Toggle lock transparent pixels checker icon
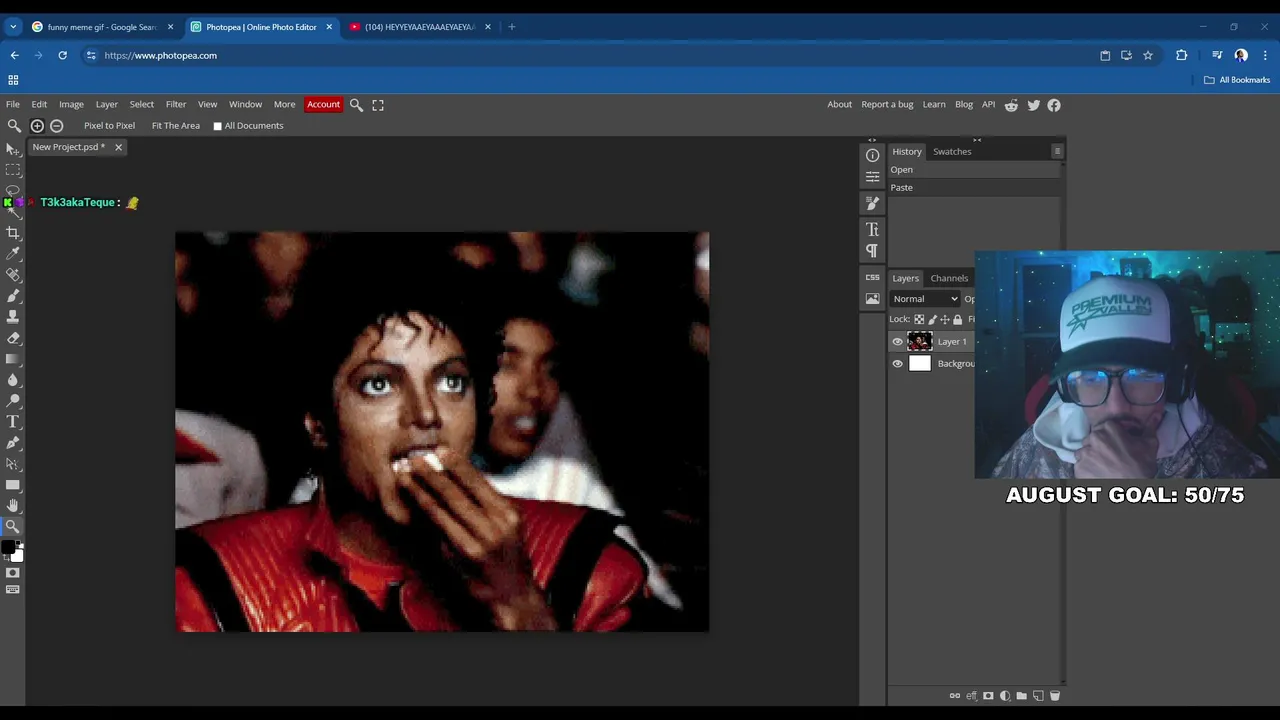Image resolution: width=1280 pixels, height=720 pixels. 919,320
